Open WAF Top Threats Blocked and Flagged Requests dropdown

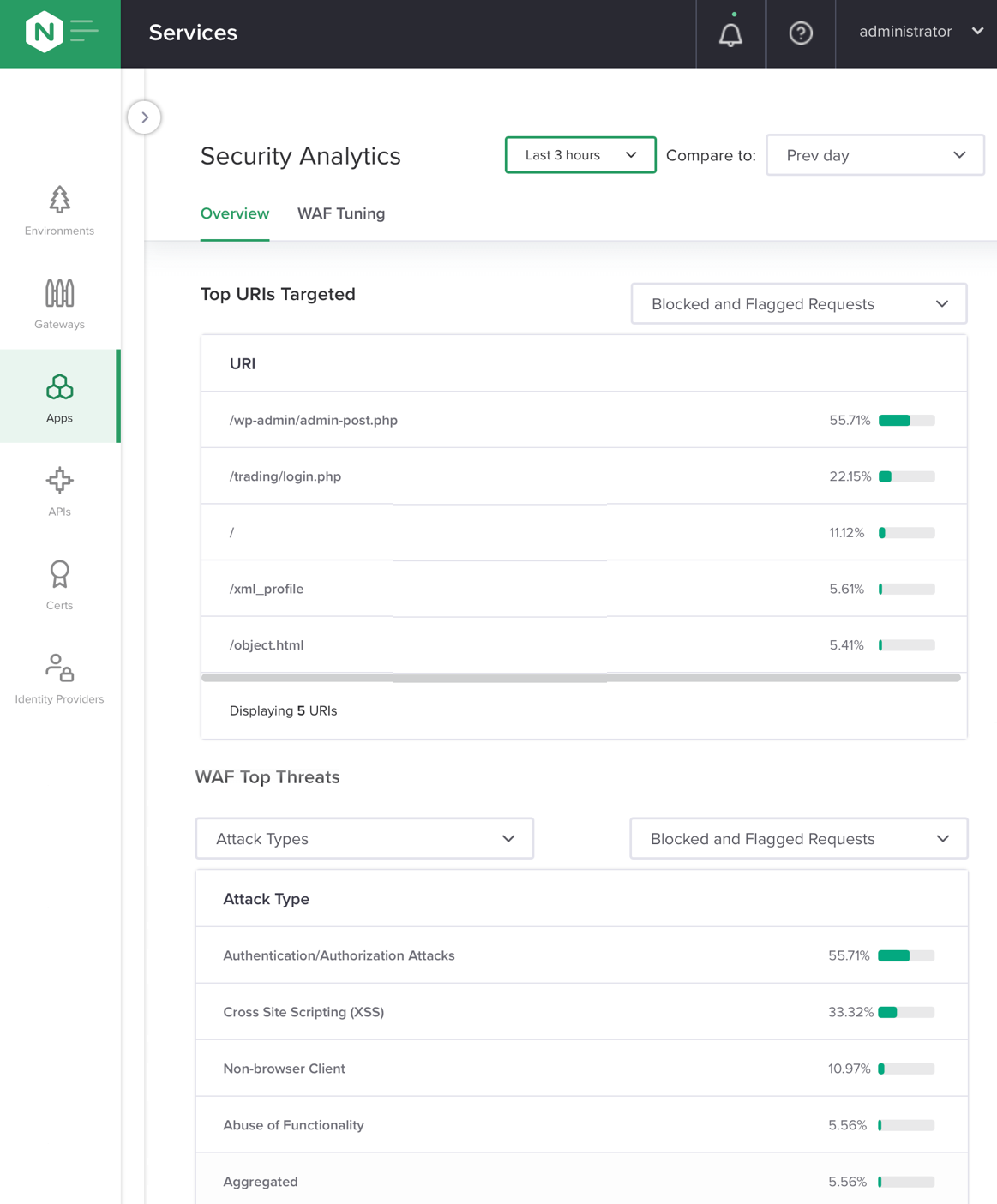pyautogui.click(x=799, y=839)
